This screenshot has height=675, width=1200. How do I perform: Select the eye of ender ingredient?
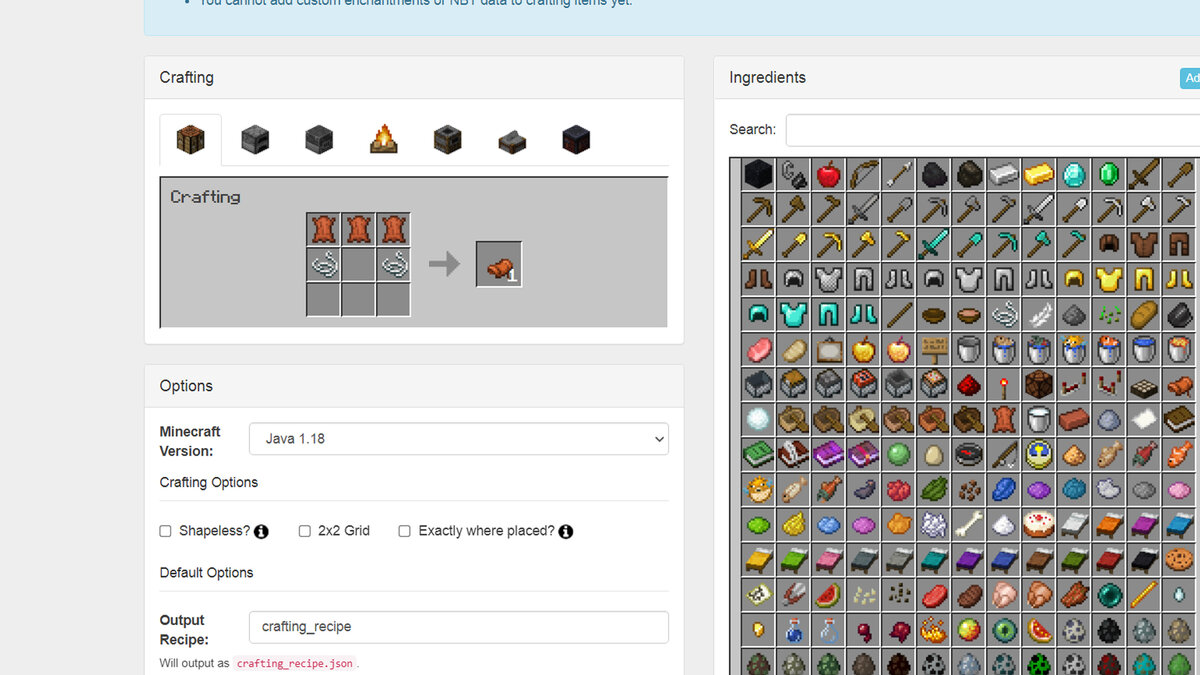pos(1004,628)
